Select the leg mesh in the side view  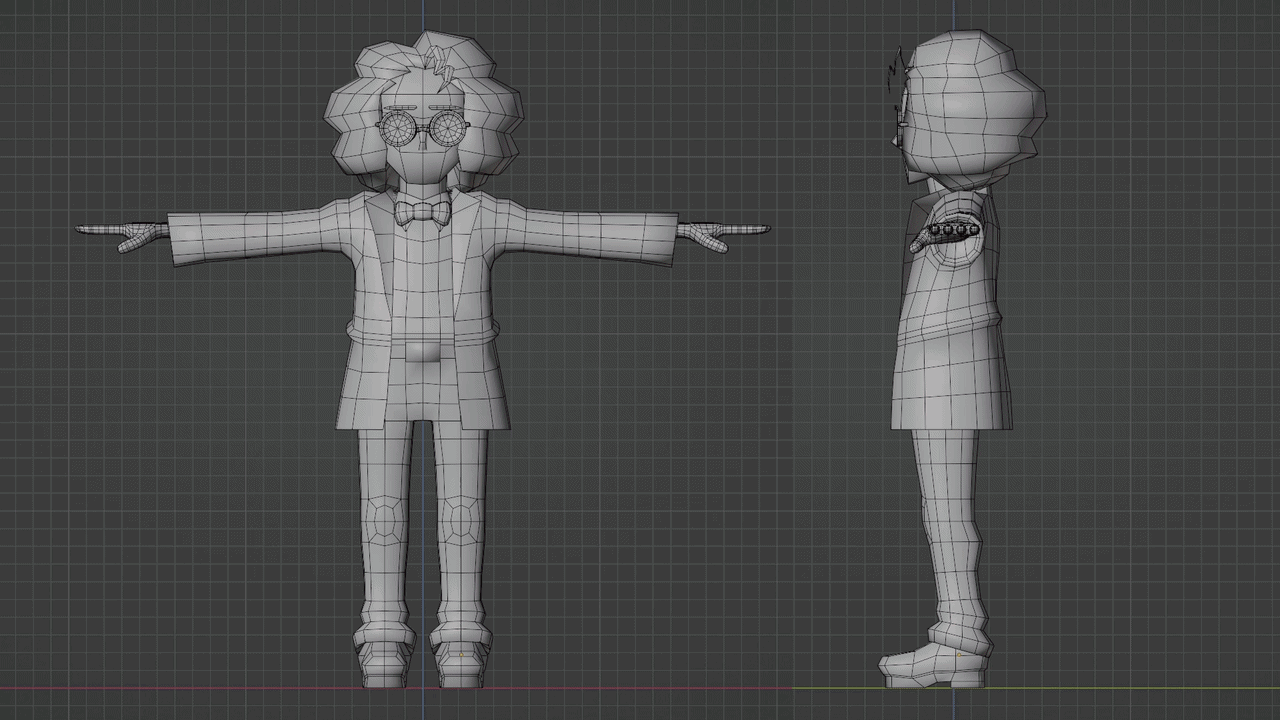945,520
